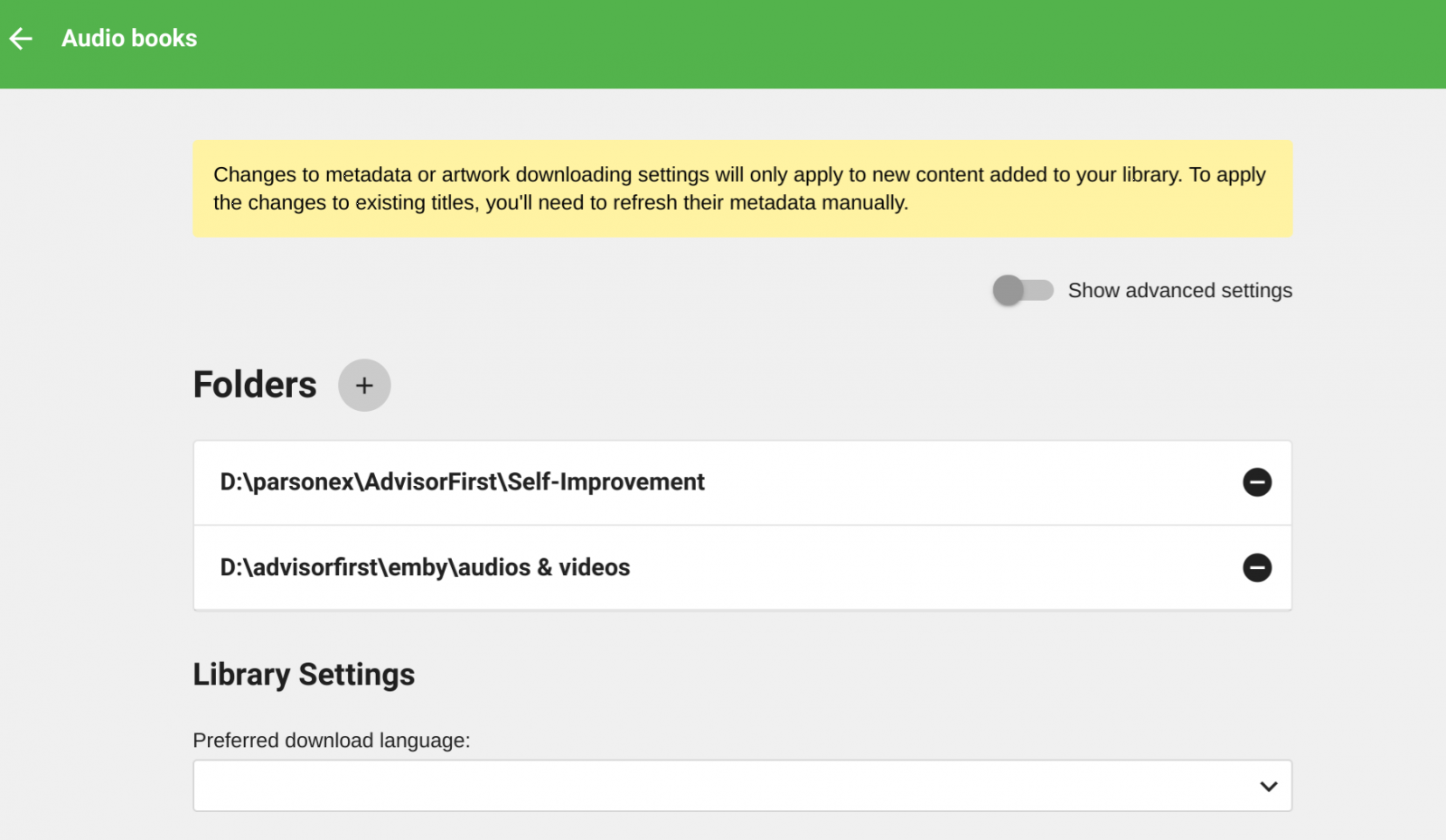Click the 'Preferred download language:' label
The image size is (1446, 840).
click(332, 741)
